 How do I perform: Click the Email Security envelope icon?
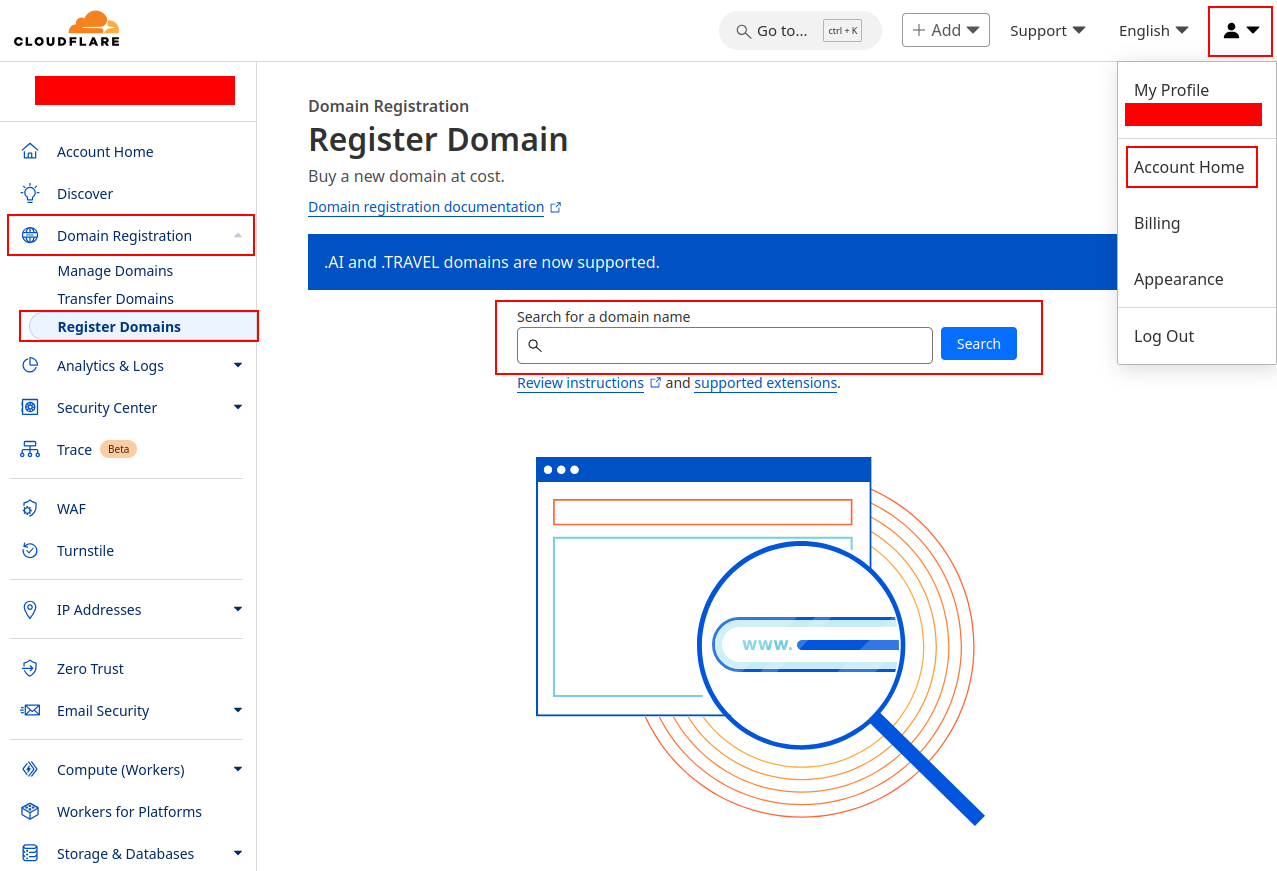click(x=30, y=711)
